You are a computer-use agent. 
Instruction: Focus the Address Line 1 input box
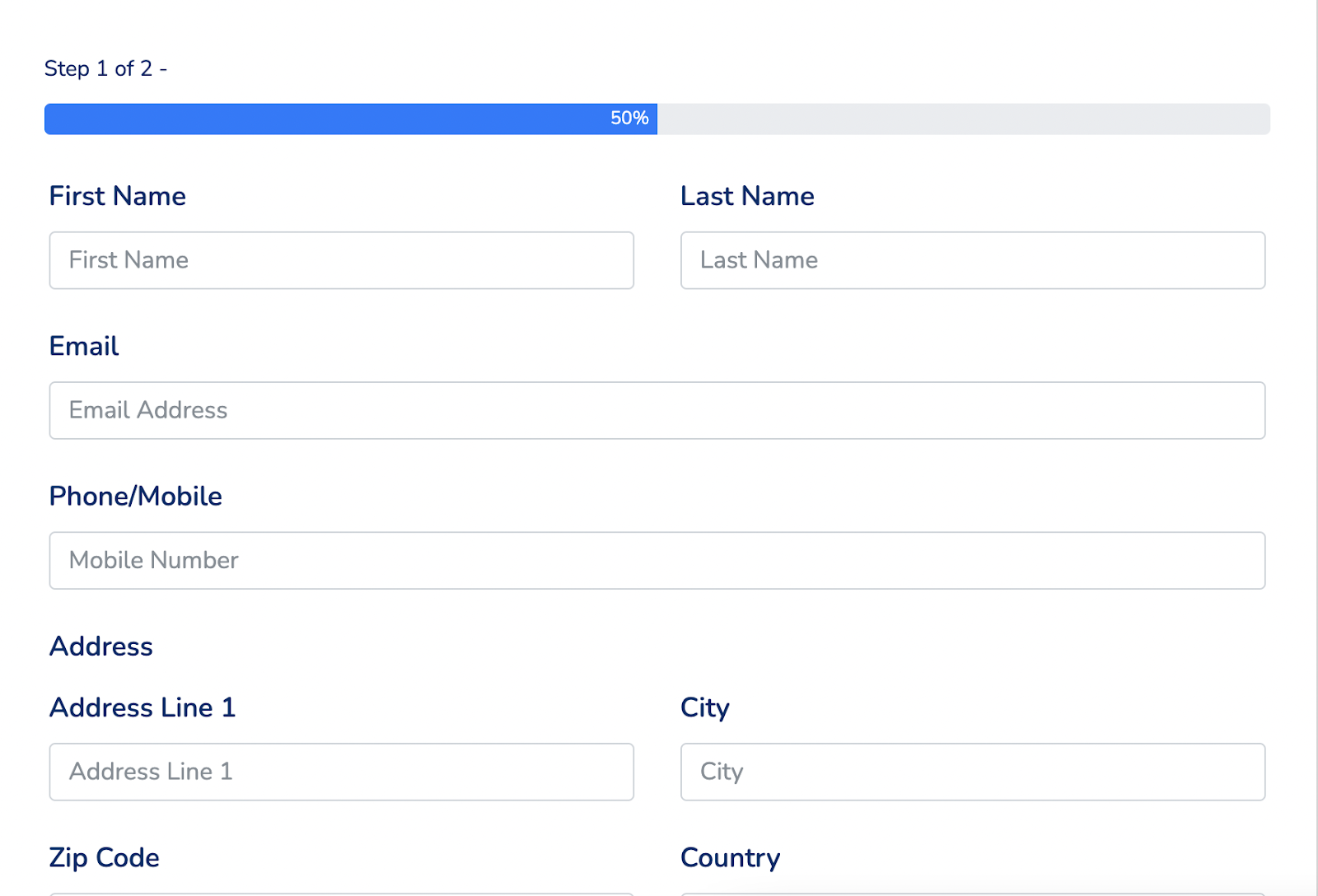(341, 772)
